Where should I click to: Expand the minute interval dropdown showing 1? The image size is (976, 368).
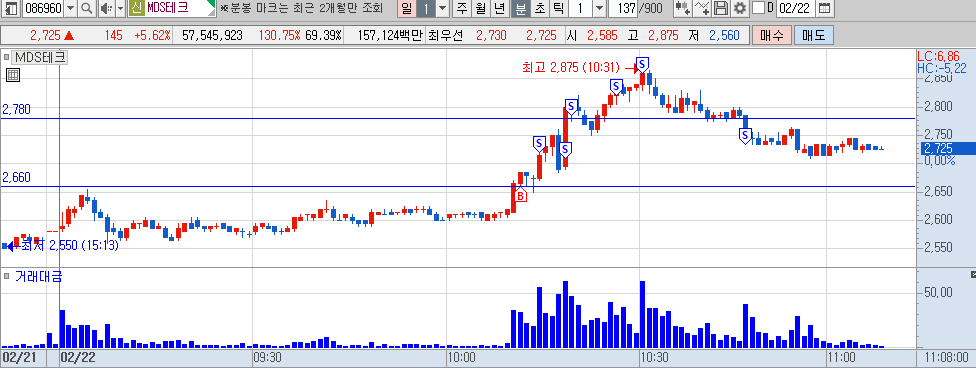coord(599,9)
